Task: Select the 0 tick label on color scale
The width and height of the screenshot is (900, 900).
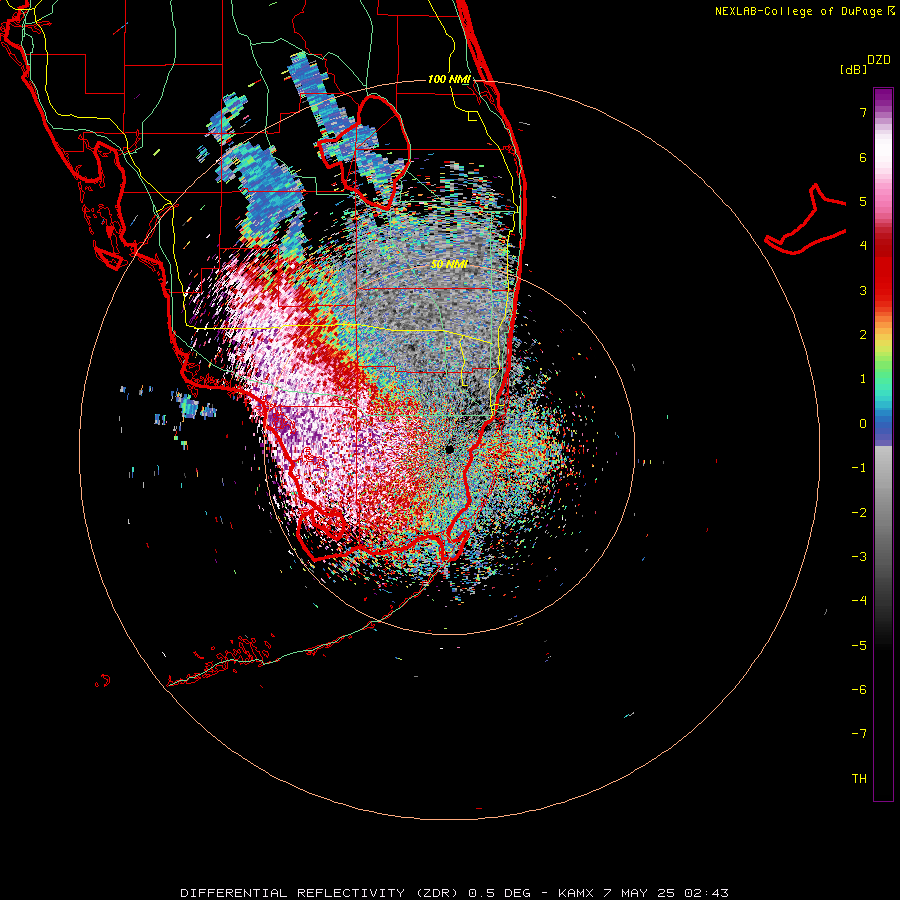Action: 863,424
